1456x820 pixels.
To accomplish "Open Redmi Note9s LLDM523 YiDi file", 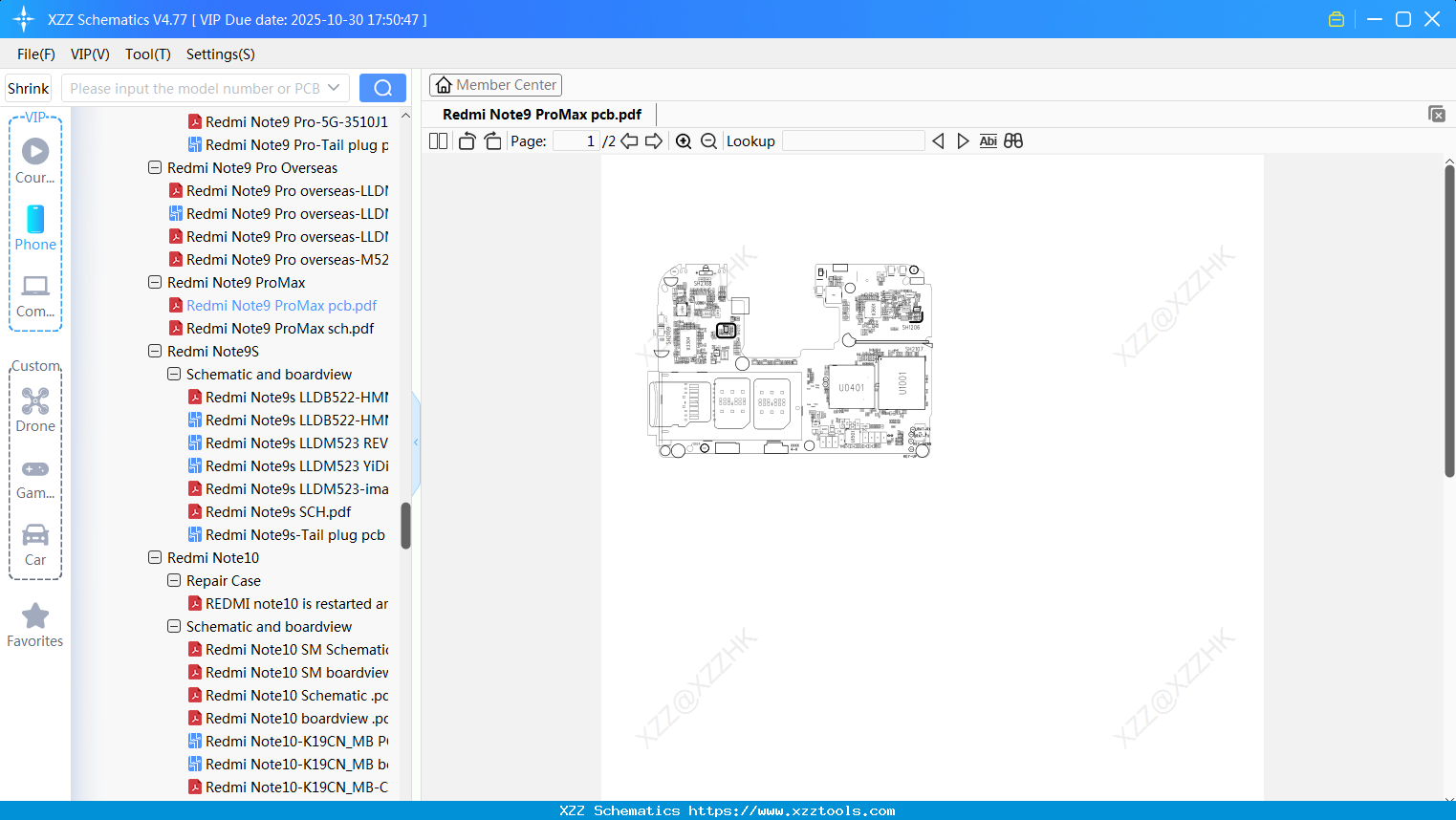I will [296, 465].
